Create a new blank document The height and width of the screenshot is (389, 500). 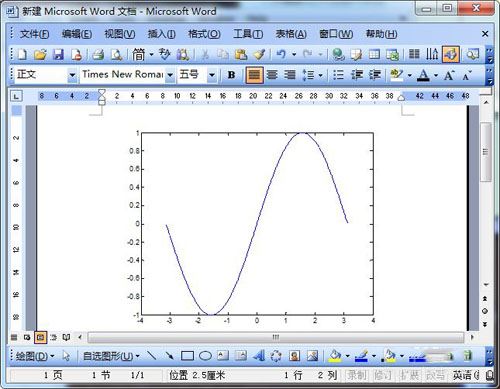tap(22, 54)
